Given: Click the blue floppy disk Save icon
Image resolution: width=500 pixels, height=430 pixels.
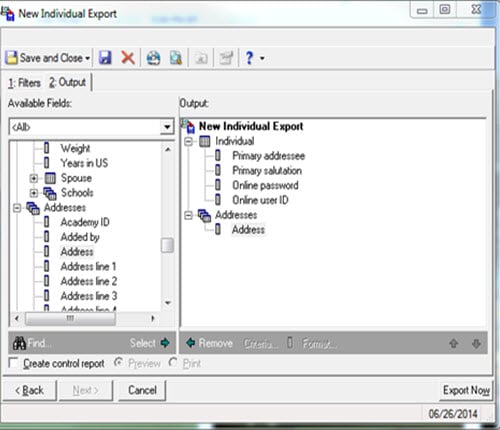Looking at the screenshot, I should pyautogui.click(x=105, y=58).
